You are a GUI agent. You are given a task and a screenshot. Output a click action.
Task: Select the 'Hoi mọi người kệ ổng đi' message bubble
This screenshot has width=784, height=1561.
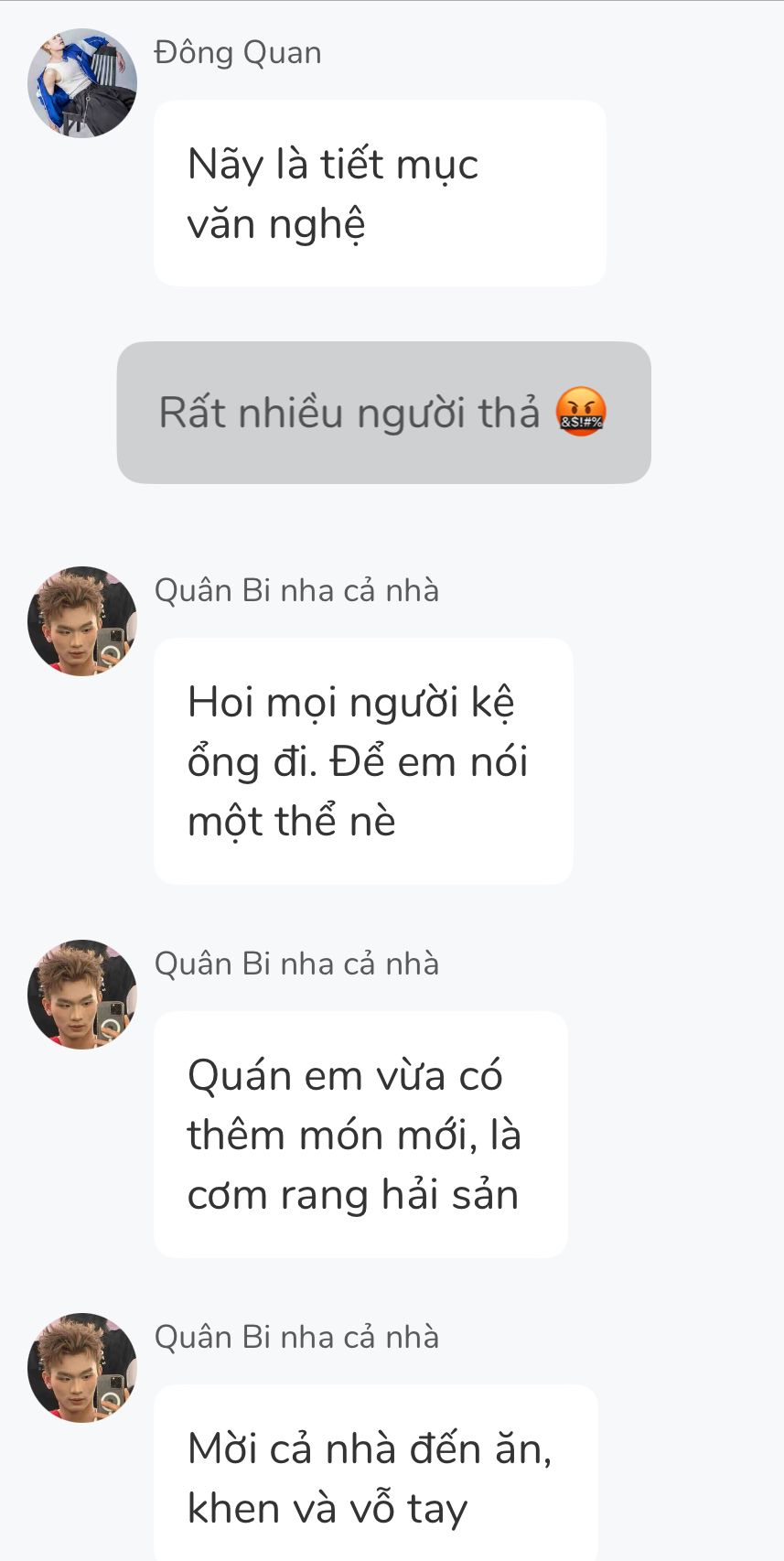363,761
